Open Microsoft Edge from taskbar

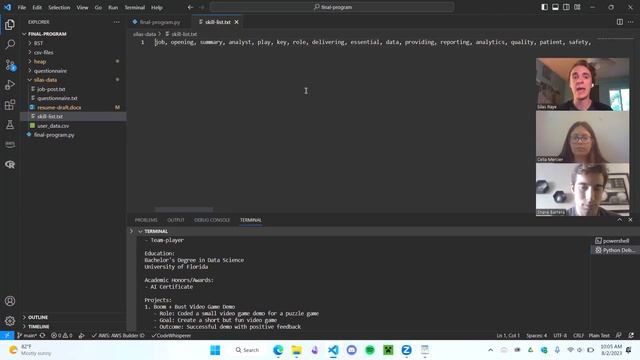pos(278,350)
